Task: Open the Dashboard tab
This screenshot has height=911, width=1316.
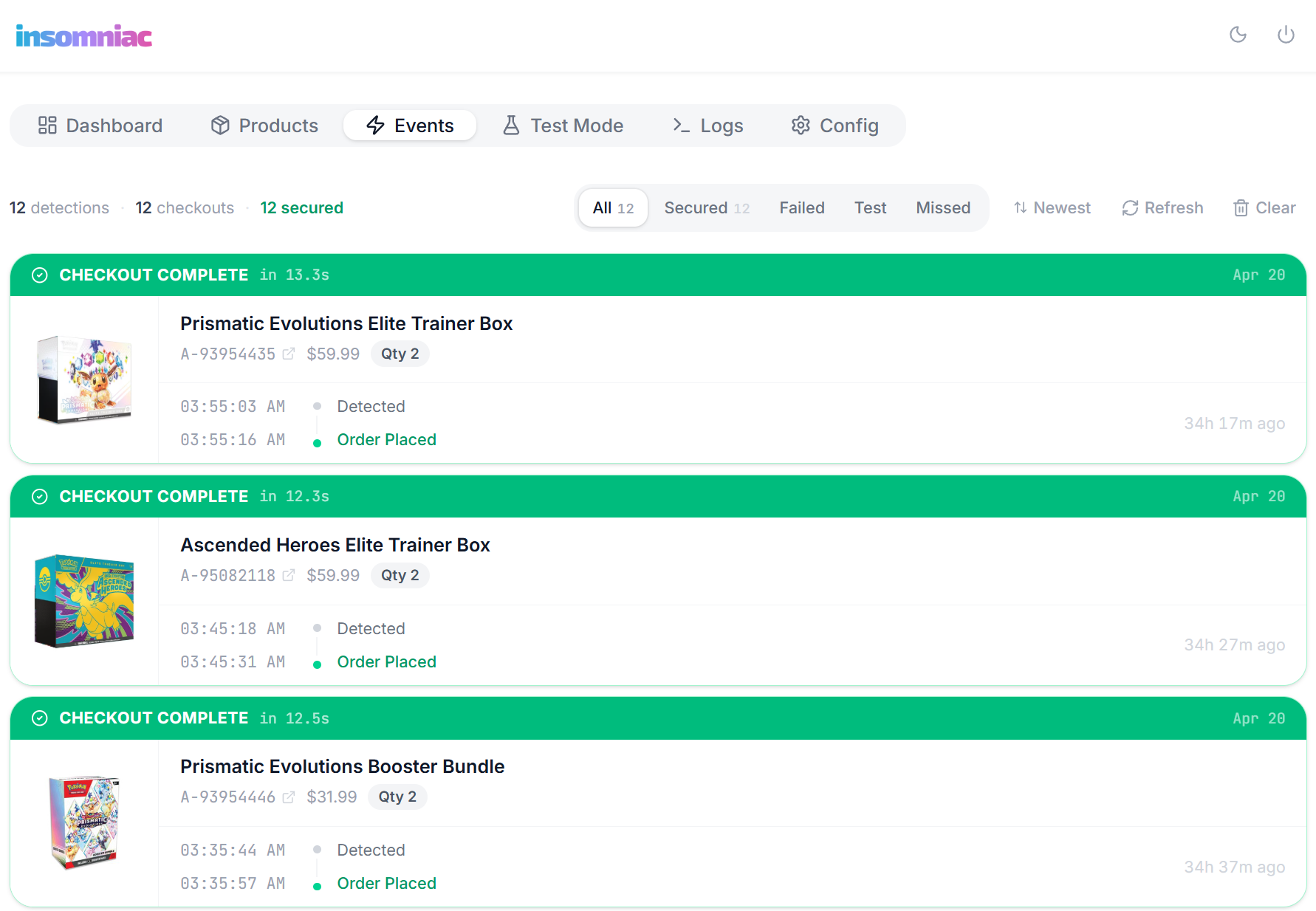Action: (x=100, y=126)
